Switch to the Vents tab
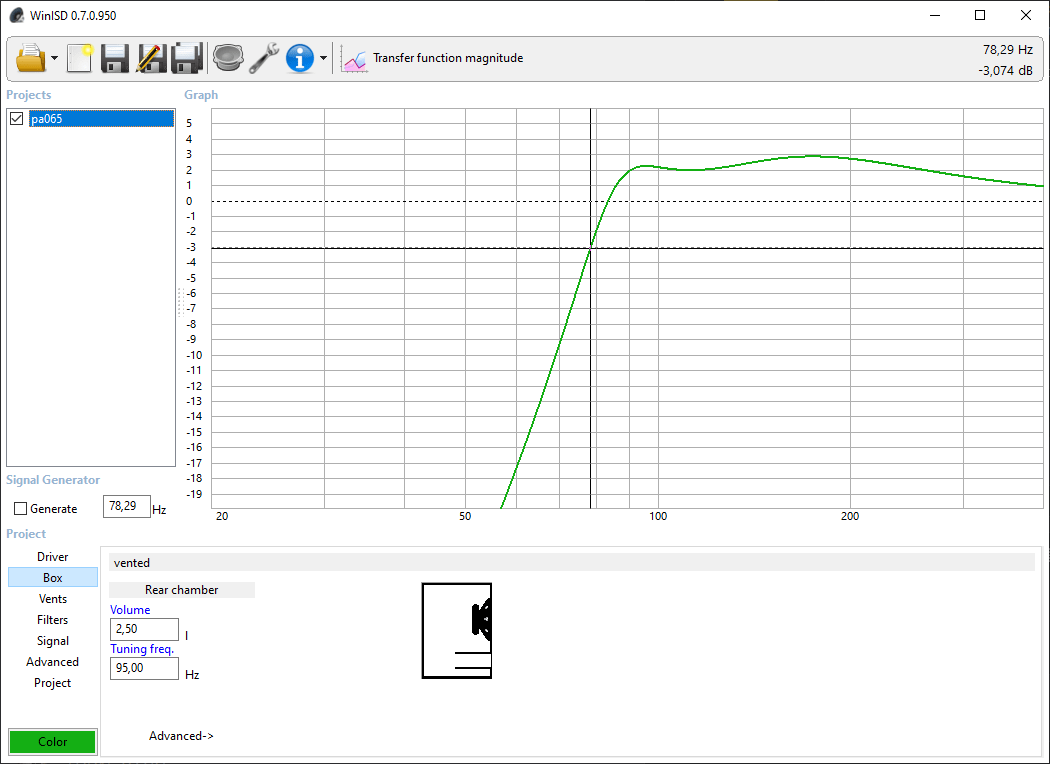Viewport: 1050px width, 764px height. tap(52, 599)
